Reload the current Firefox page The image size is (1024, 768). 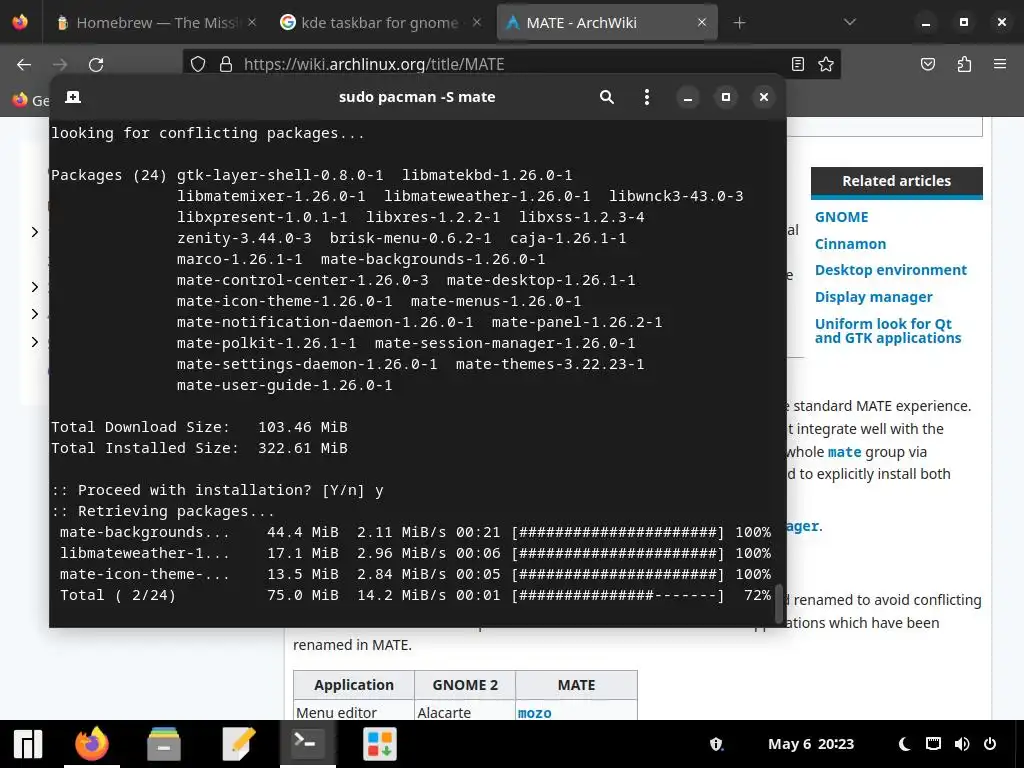click(96, 64)
